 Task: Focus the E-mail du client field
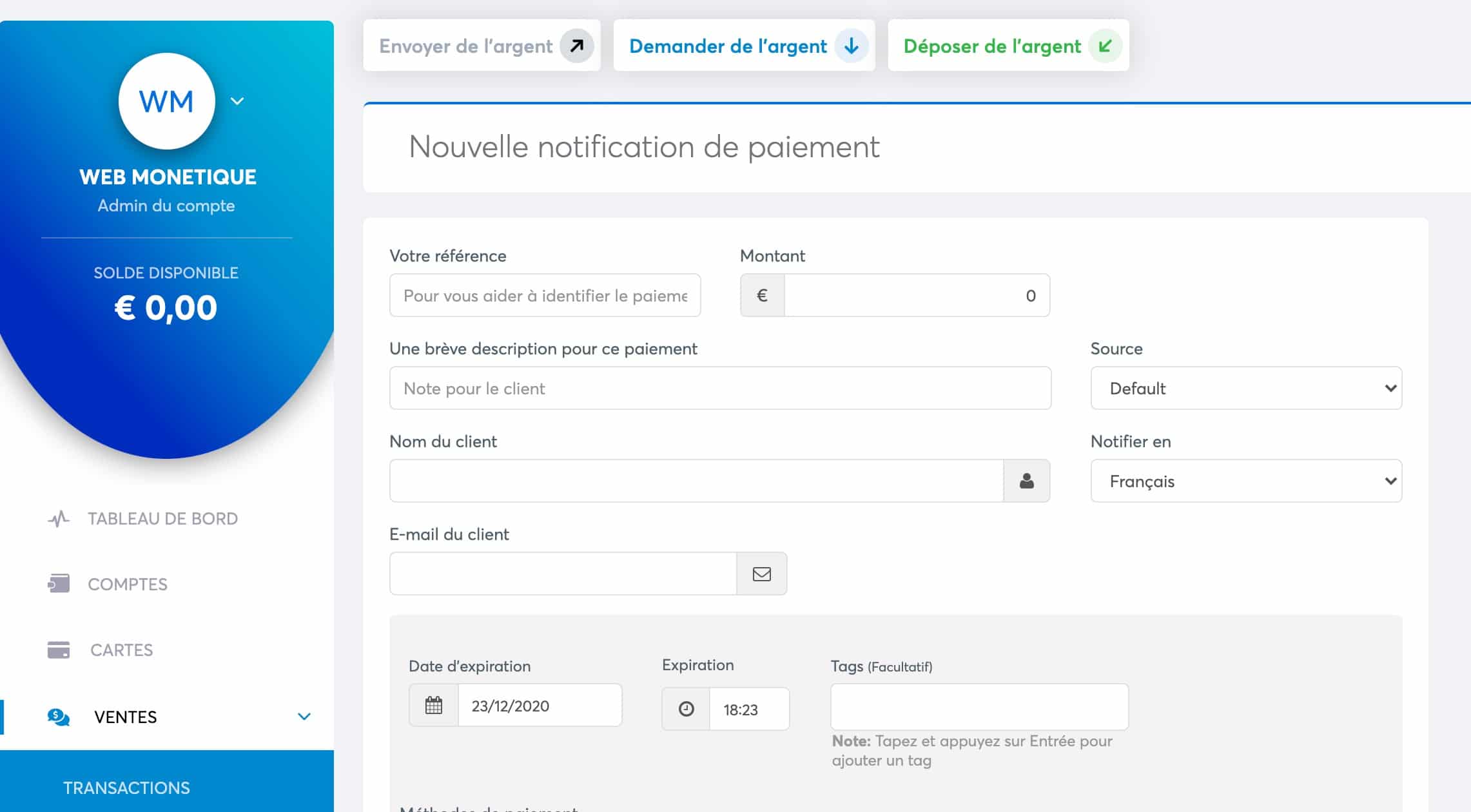[563, 574]
